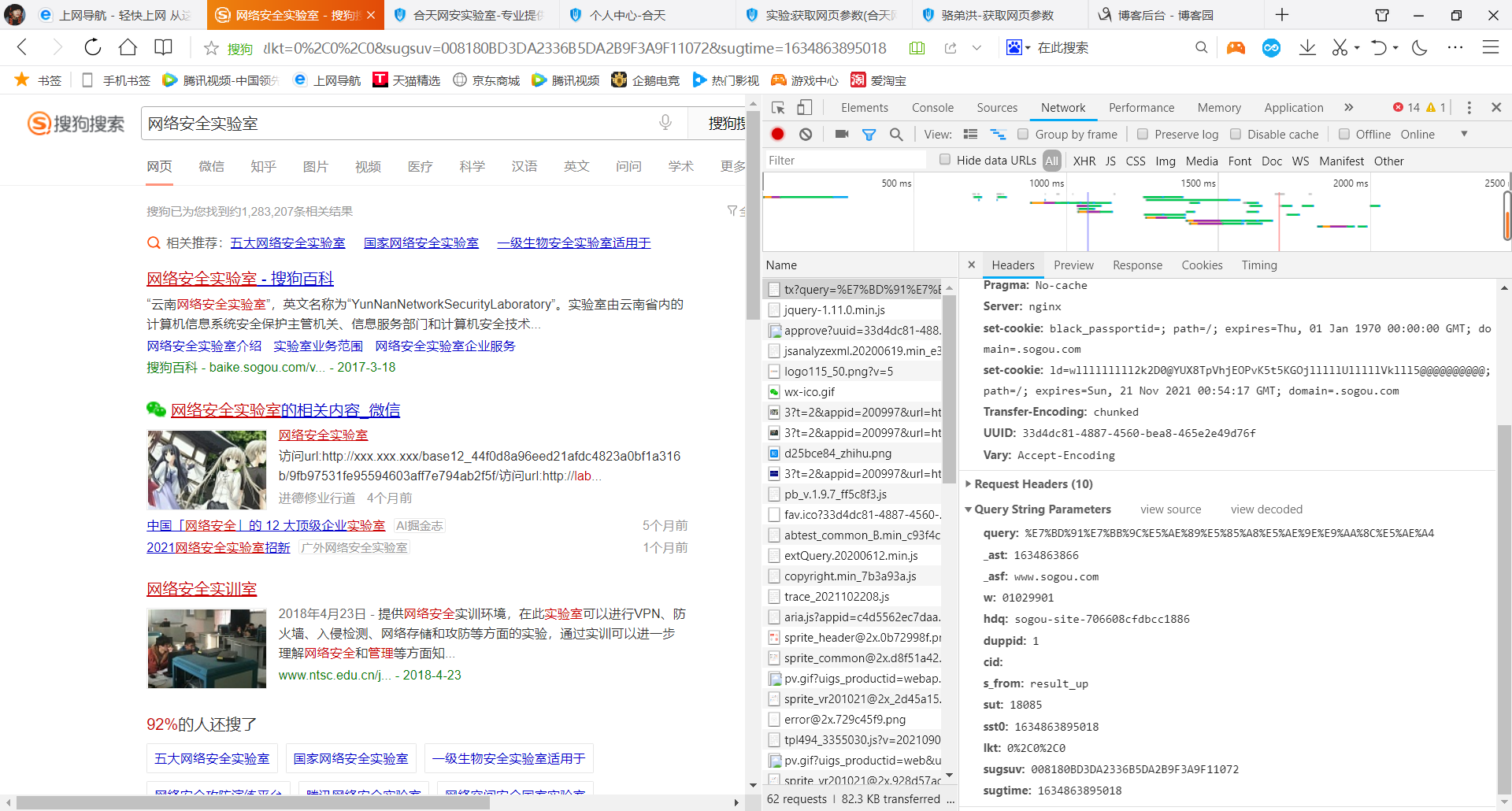Toggle the network filter funnel icon

point(869,135)
